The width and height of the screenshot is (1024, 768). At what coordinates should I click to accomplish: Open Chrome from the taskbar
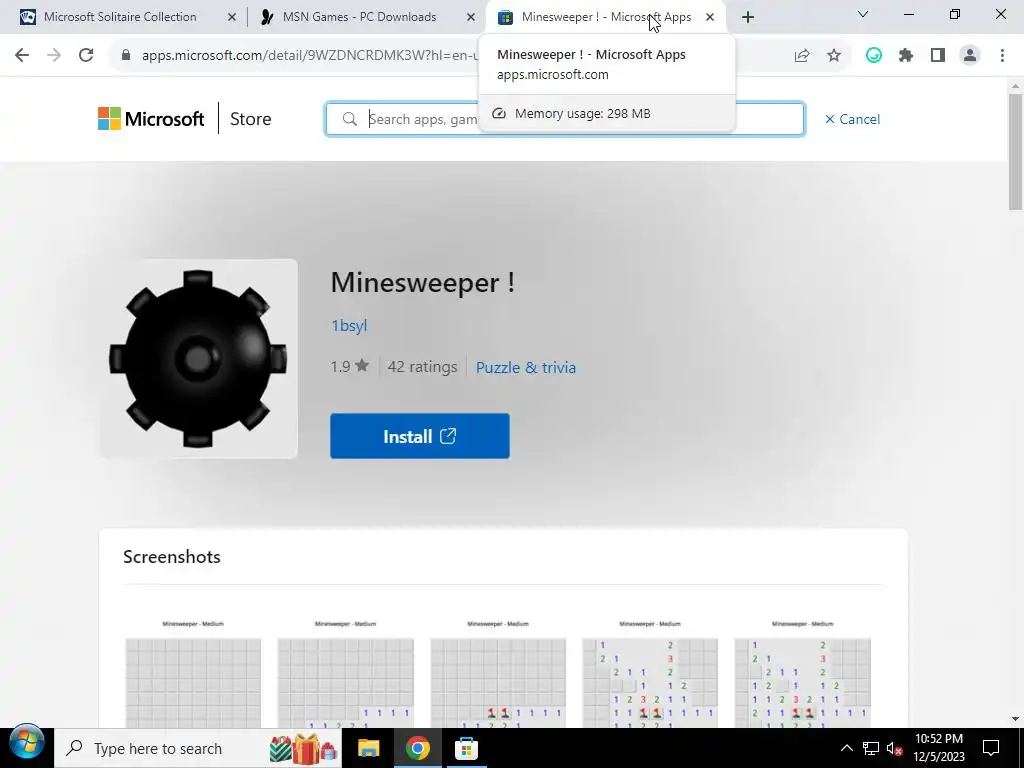[x=417, y=748]
